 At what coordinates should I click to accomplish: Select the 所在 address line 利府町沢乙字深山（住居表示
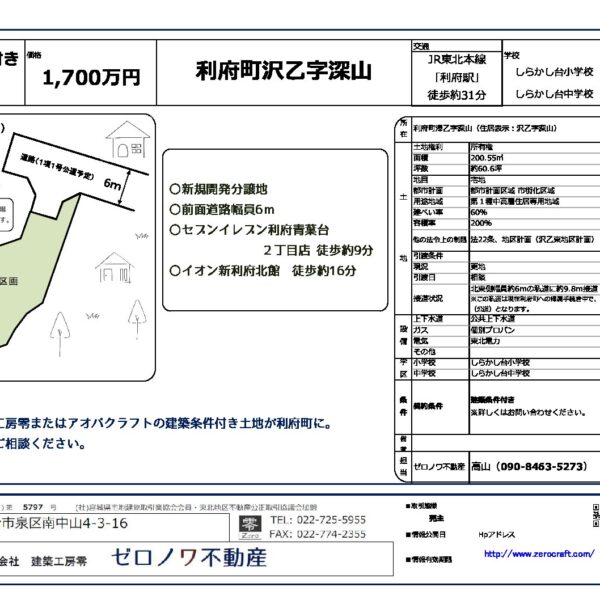tap(485, 128)
